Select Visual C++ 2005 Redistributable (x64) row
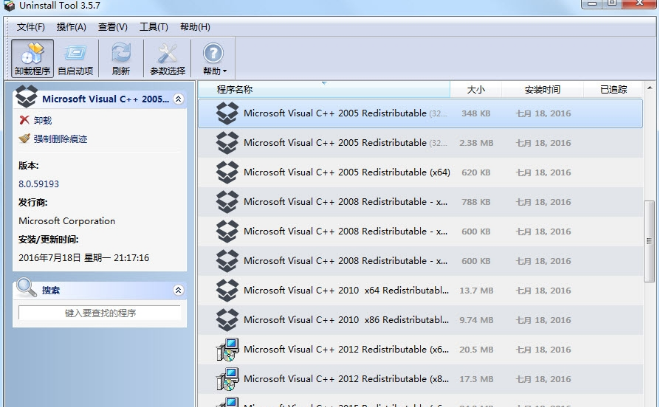The image size is (659, 407). (420, 172)
